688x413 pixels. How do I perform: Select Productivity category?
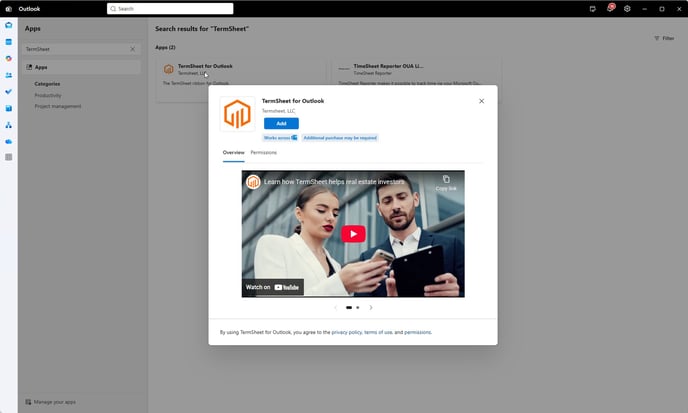click(x=48, y=95)
